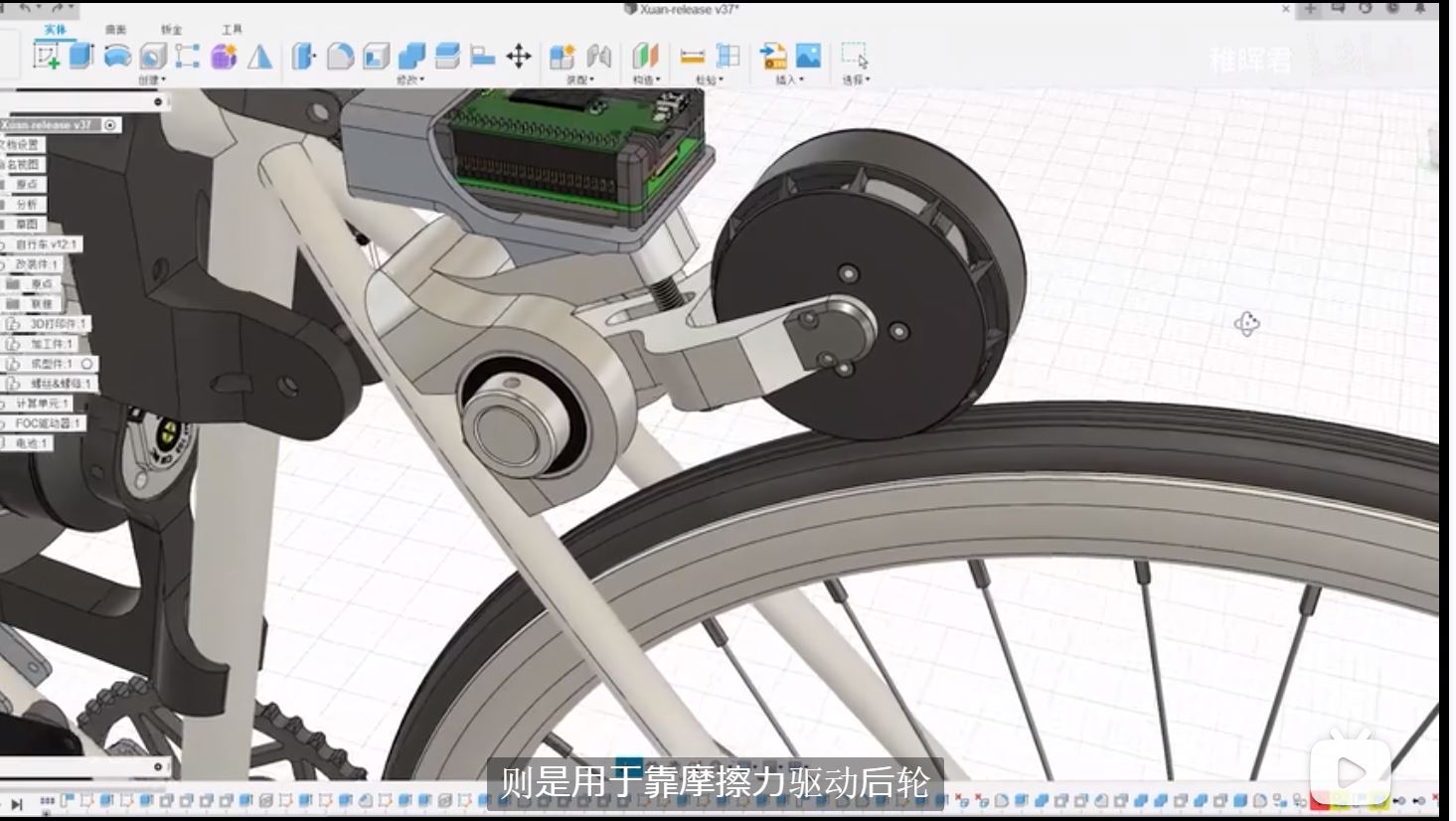Image resolution: width=1456 pixels, height=821 pixels.
Task: Select the window Select tool
Action: pyautogui.click(x=854, y=55)
